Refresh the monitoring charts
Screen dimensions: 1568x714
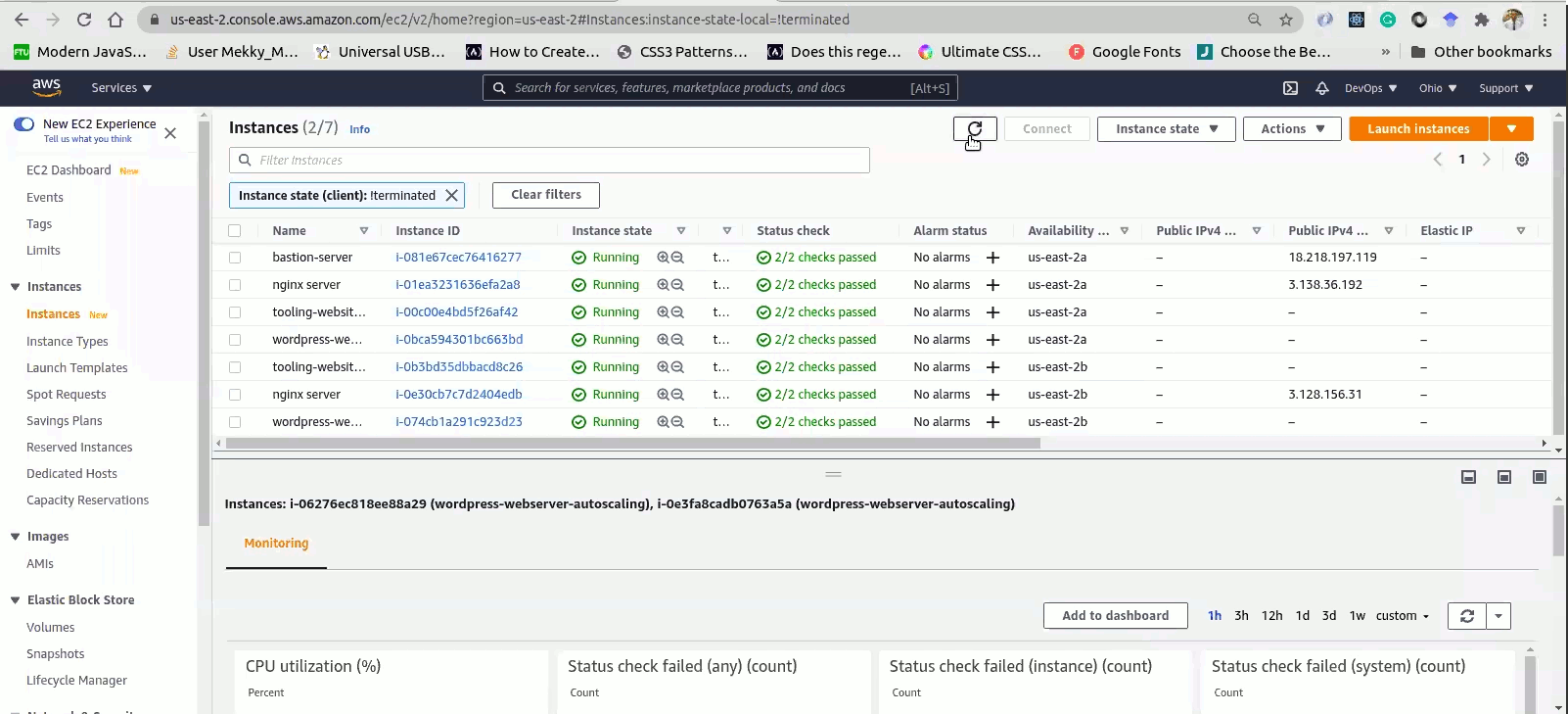[1466, 616]
